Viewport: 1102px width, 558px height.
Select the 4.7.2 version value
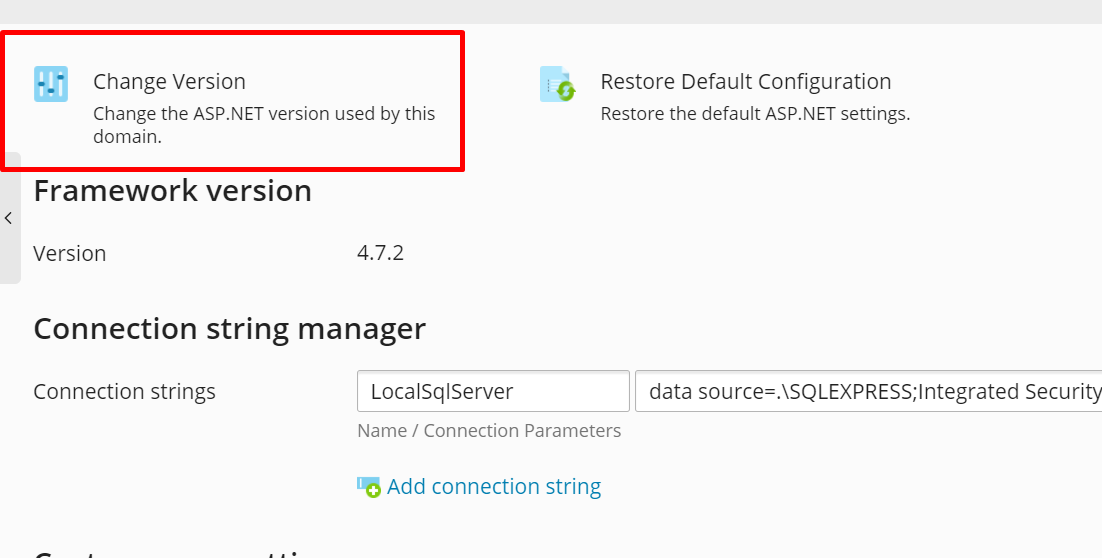tap(380, 252)
